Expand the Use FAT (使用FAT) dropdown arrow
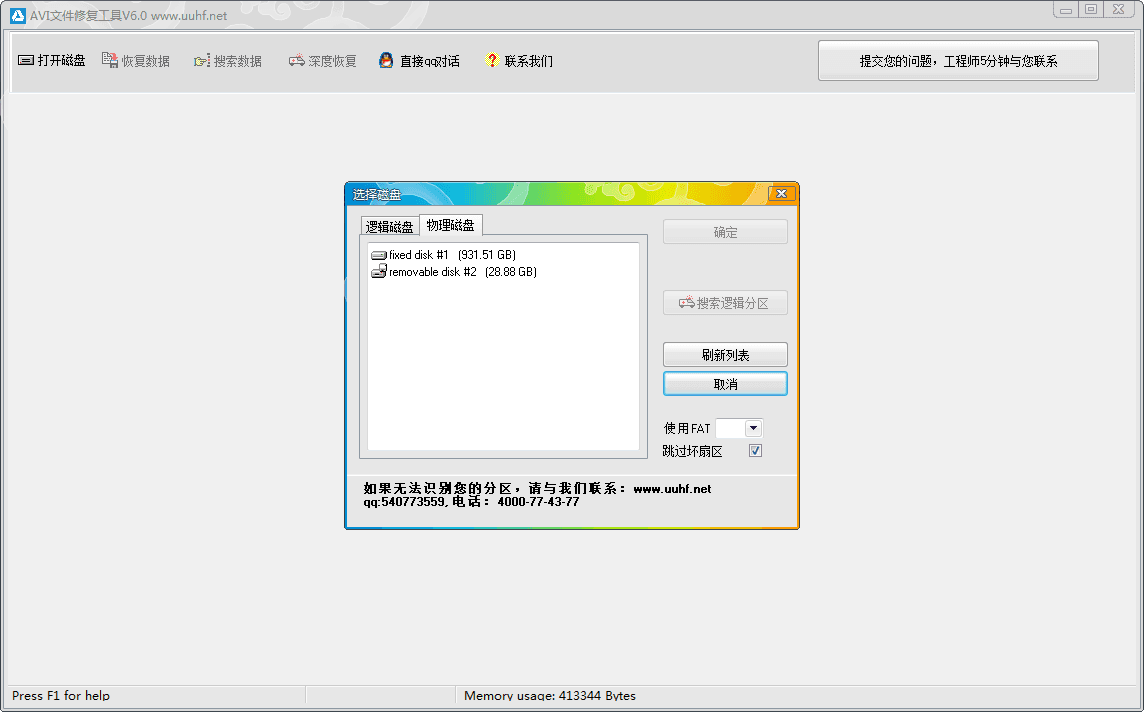1144x712 pixels. click(x=753, y=428)
